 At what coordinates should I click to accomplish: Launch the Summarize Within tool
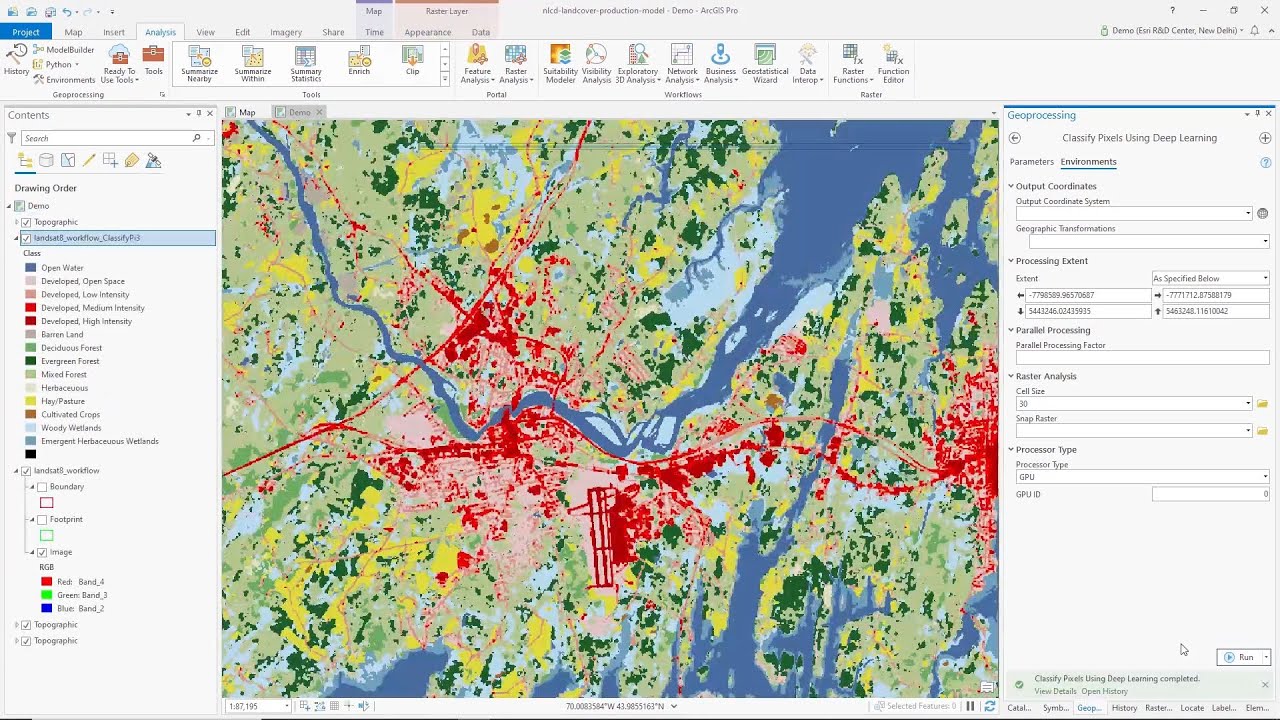click(x=253, y=64)
